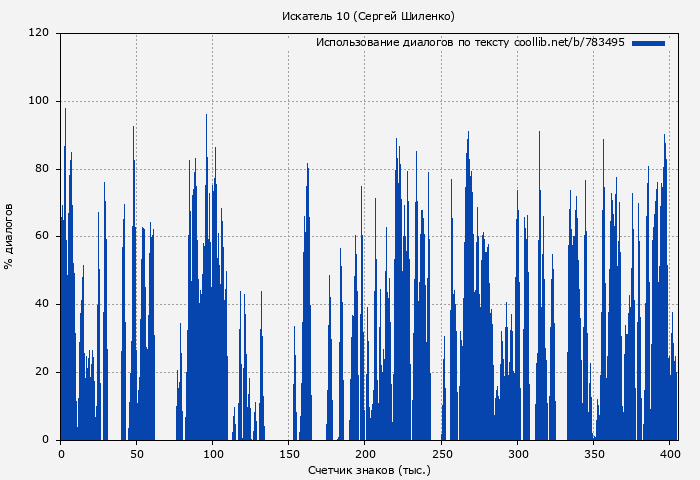
Task: Click the y-axis tick label 80
Action: click(42, 169)
